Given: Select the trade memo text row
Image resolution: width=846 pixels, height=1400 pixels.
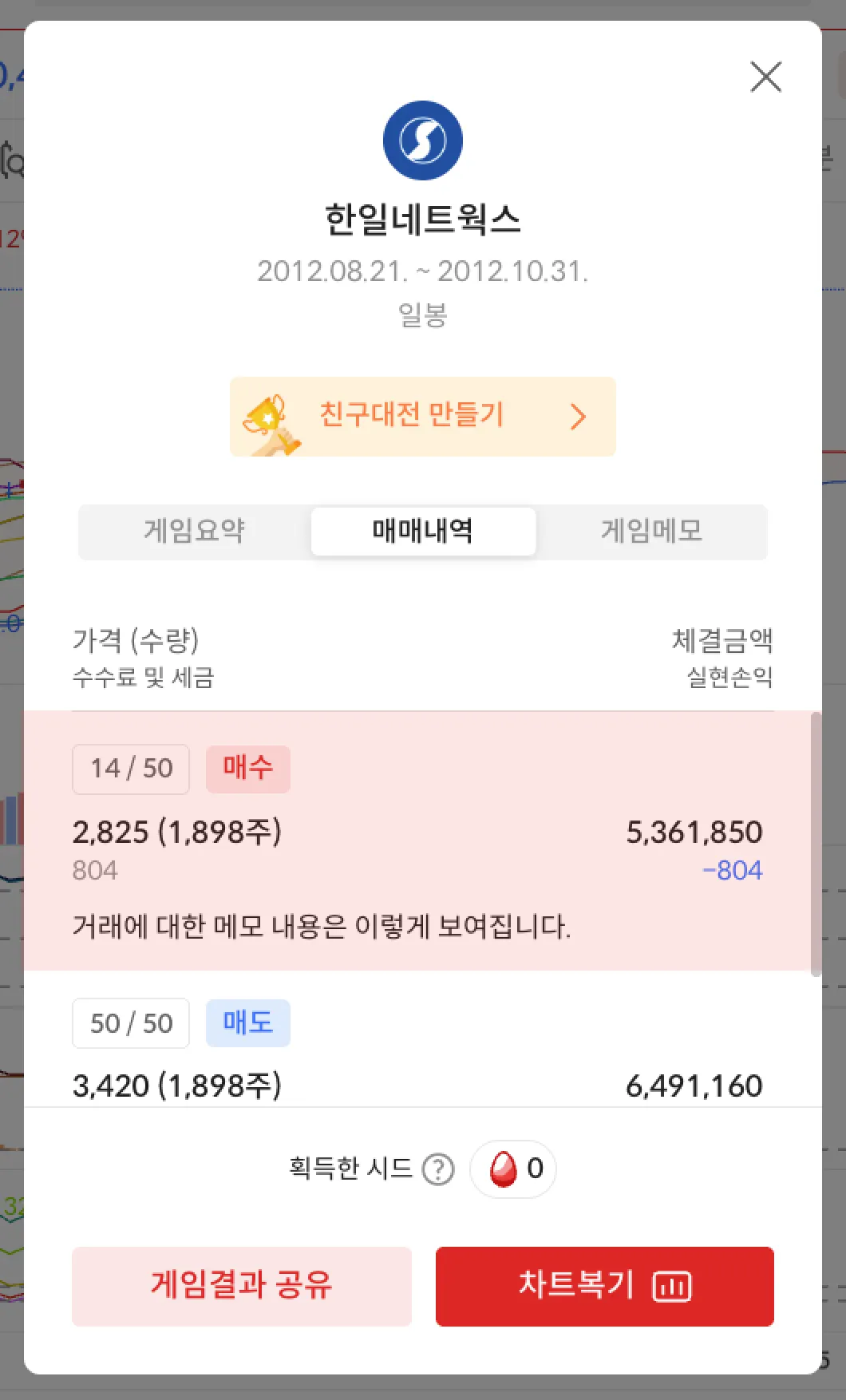Looking at the screenshot, I should pyautogui.click(x=322, y=927).
